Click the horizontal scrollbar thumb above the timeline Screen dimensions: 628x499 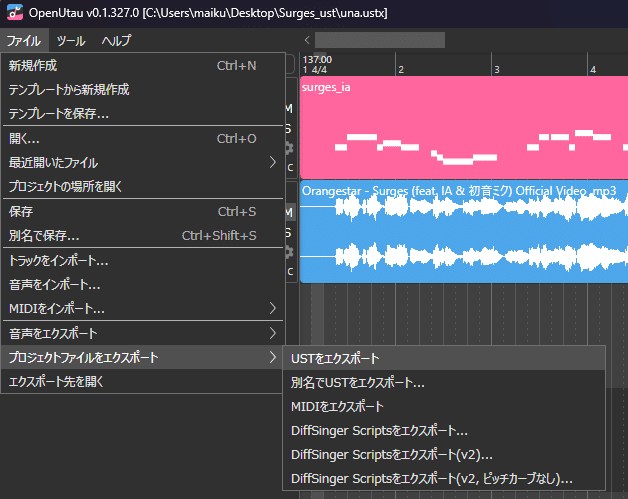click(x=380, y=40)
